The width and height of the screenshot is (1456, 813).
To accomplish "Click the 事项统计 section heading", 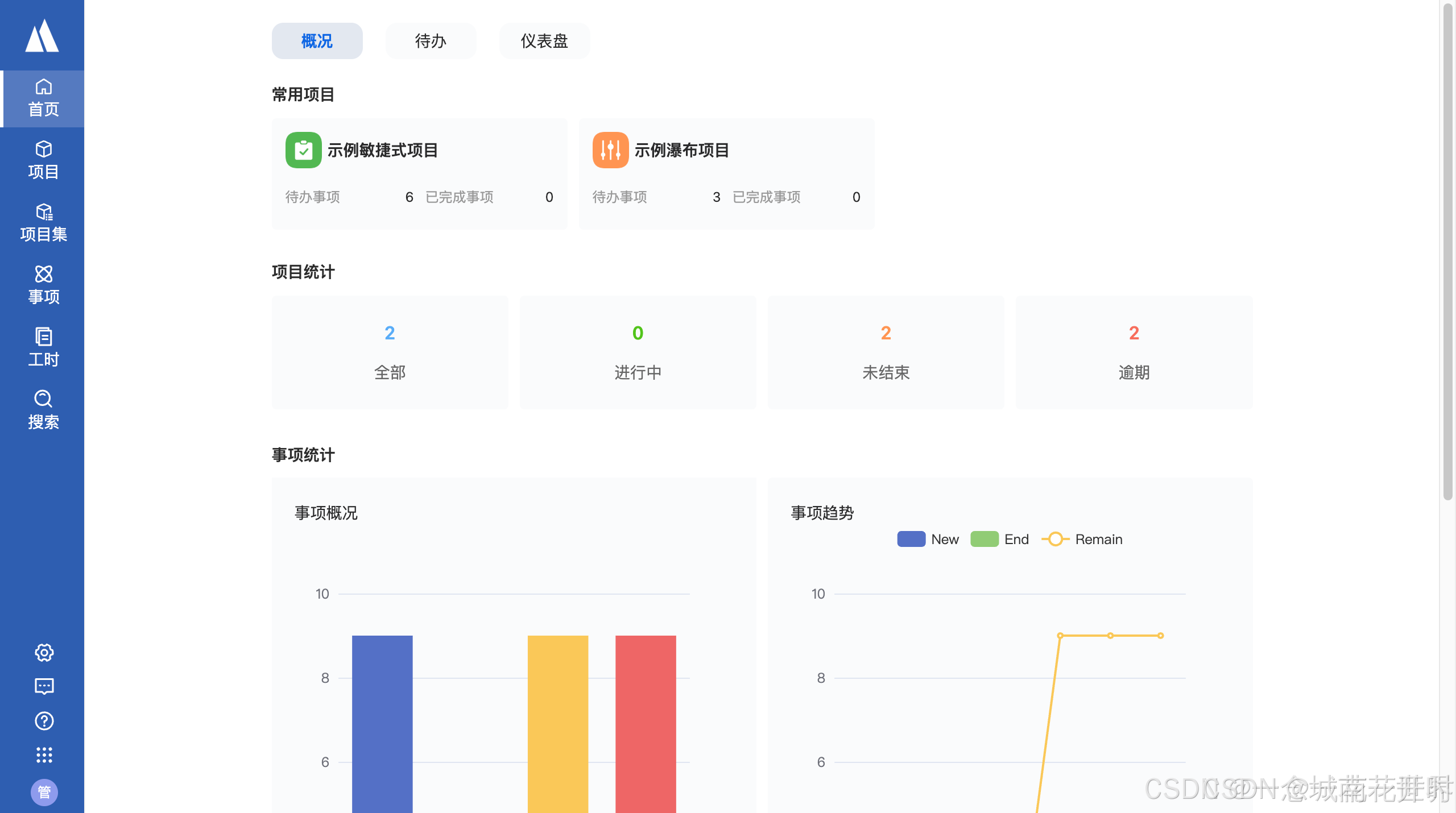I will pyautogui.click(x=303, y=455).
